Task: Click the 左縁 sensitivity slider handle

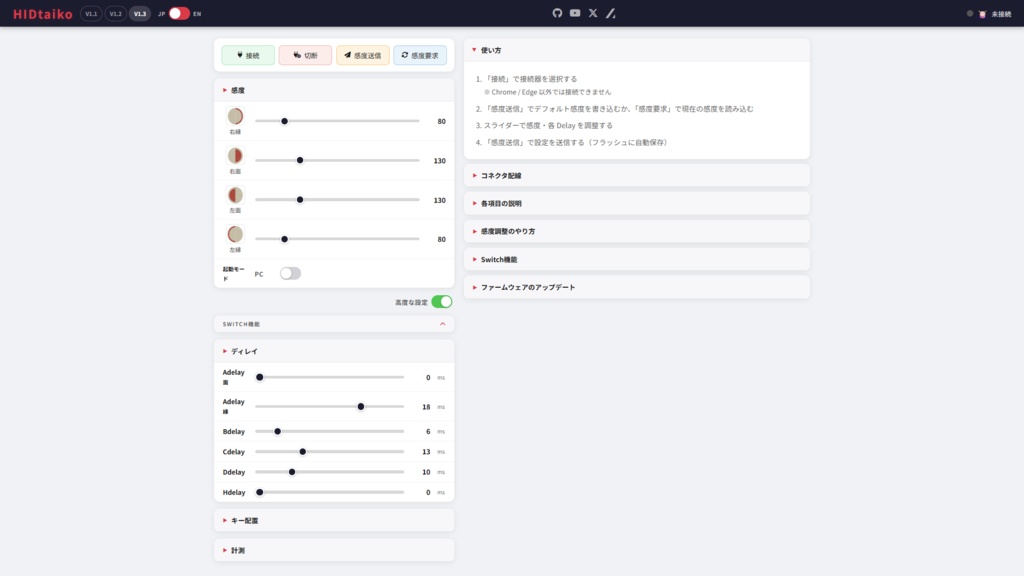Action: [284, 239]
